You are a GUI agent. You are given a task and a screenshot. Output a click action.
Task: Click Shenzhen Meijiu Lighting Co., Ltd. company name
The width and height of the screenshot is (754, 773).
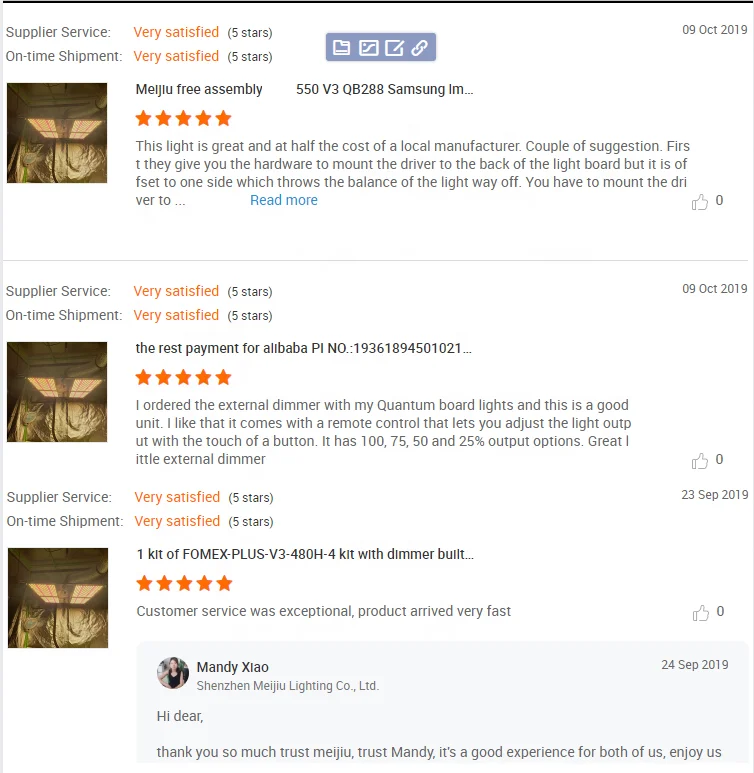(x=287, y=686)
